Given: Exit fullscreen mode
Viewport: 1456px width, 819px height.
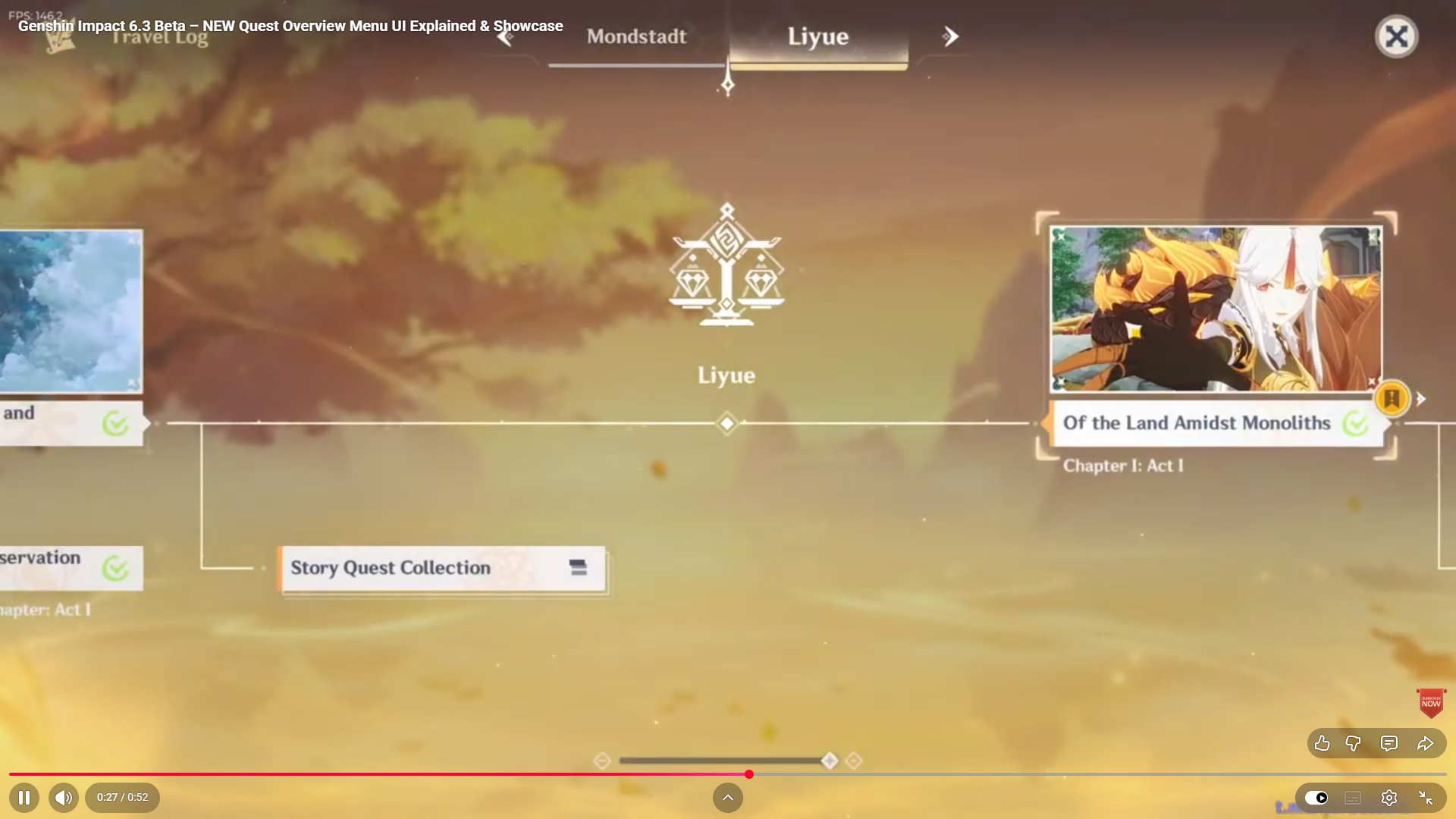Looking at the screenshot, I should (1425, 798).
